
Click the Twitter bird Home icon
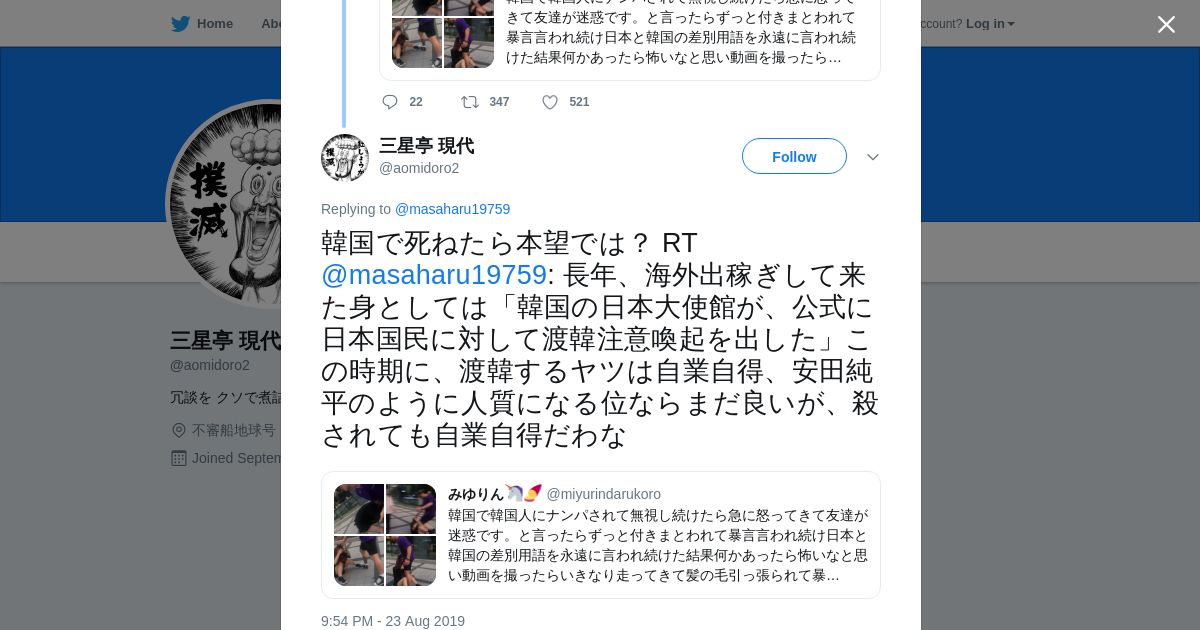click(180, 24)
